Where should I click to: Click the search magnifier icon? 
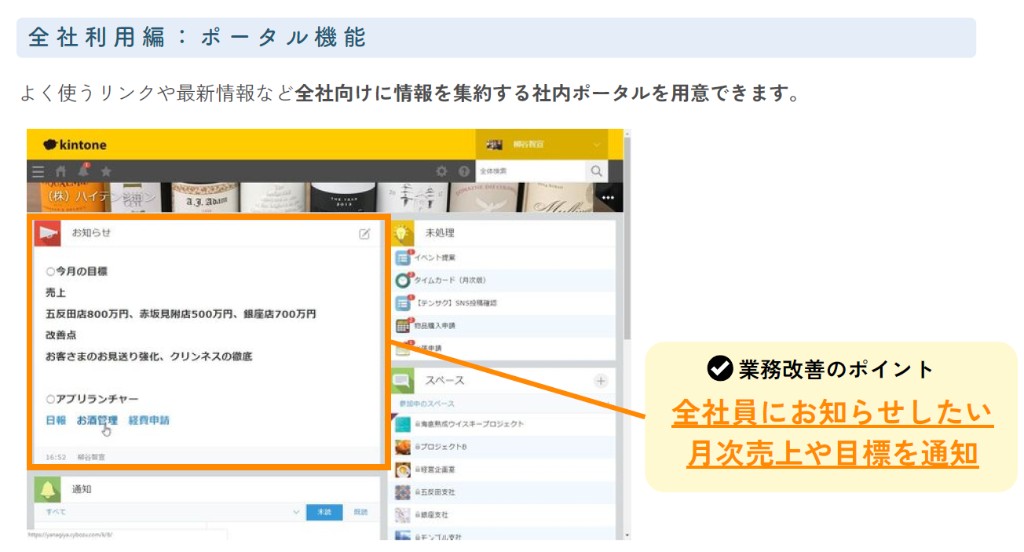pyautogui.click(x=596, y=172)
